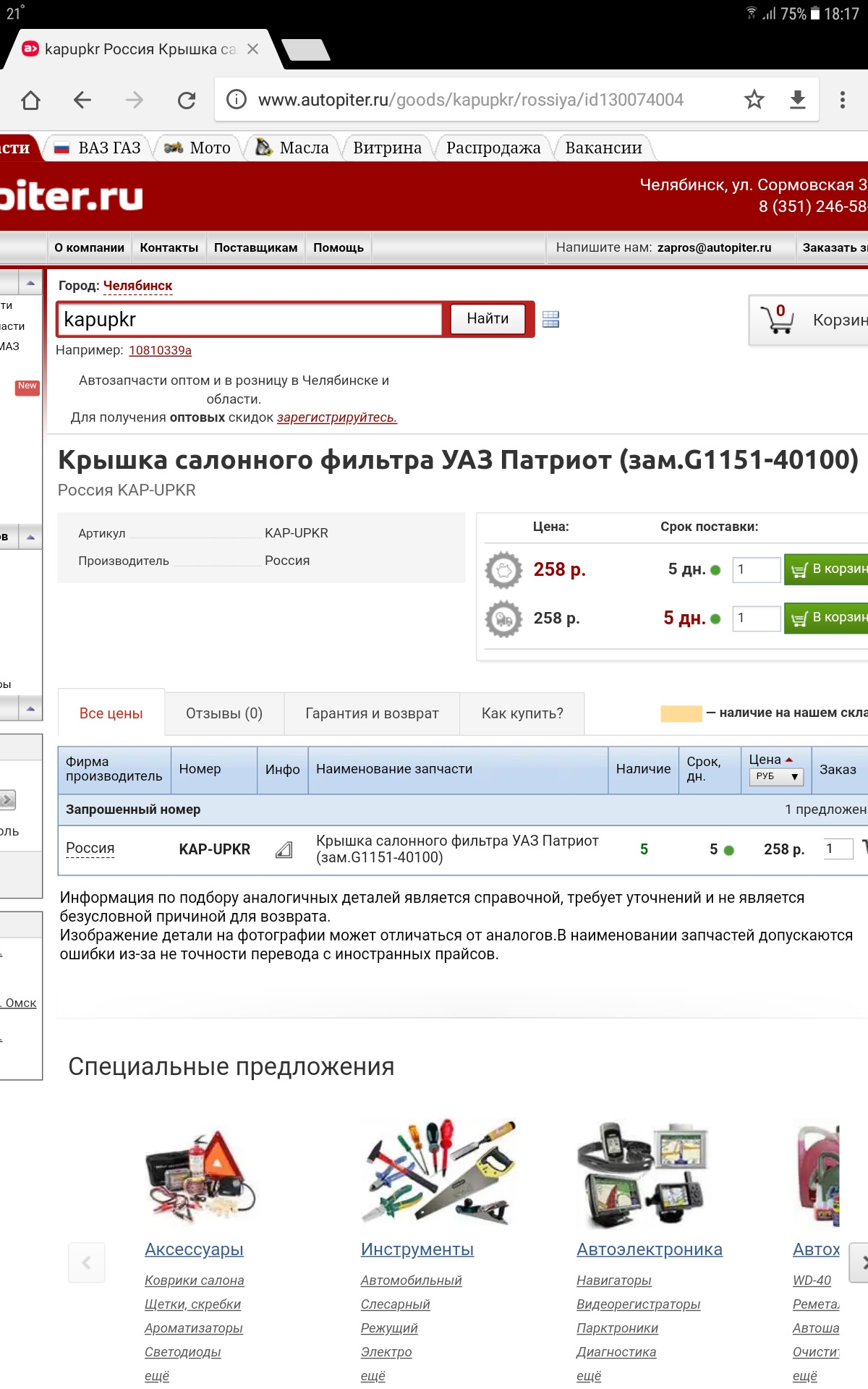Collapse the top sidebar panel arrow
Image resolution: width=868 pixels, height=1389 pixels.
pos(30,284)
